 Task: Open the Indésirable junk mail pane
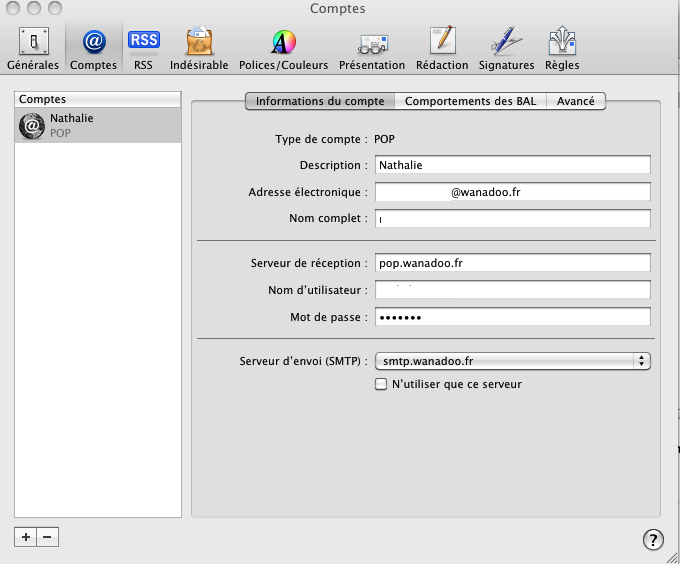coord(199,49)
